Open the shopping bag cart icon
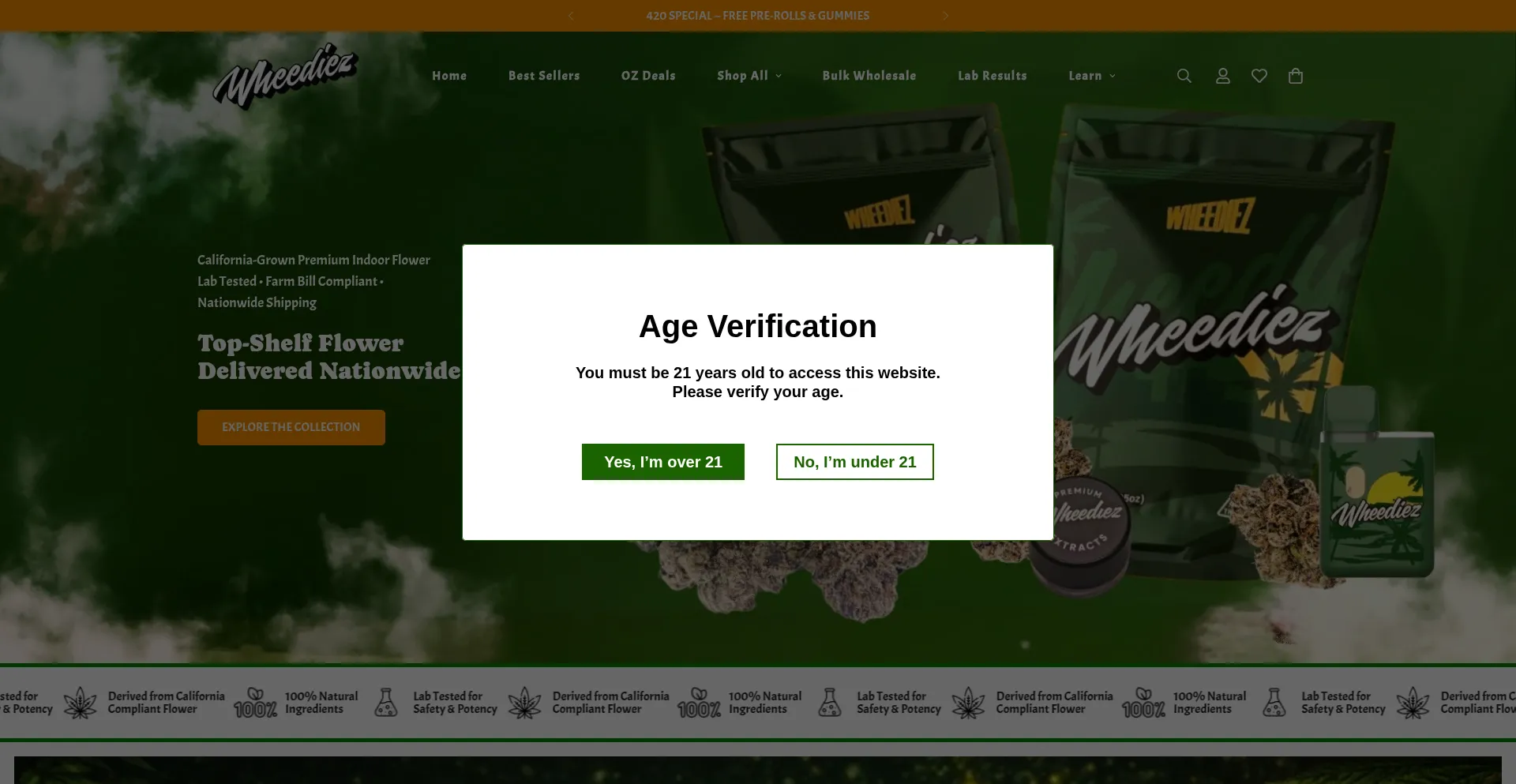 click(1296, 76)
